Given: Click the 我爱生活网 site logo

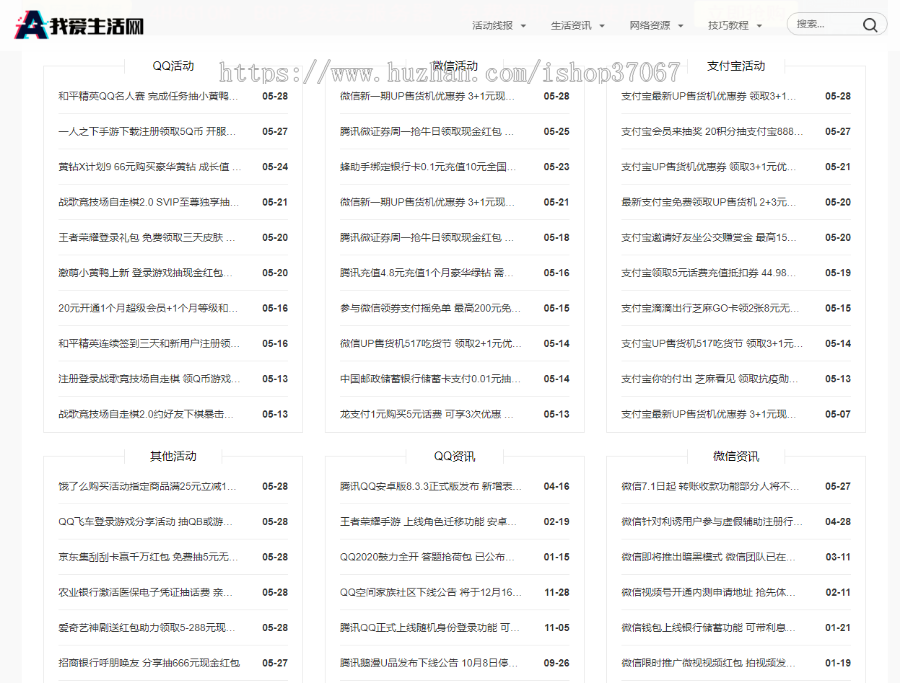Looking at the screenshot, I should point(79,25).
